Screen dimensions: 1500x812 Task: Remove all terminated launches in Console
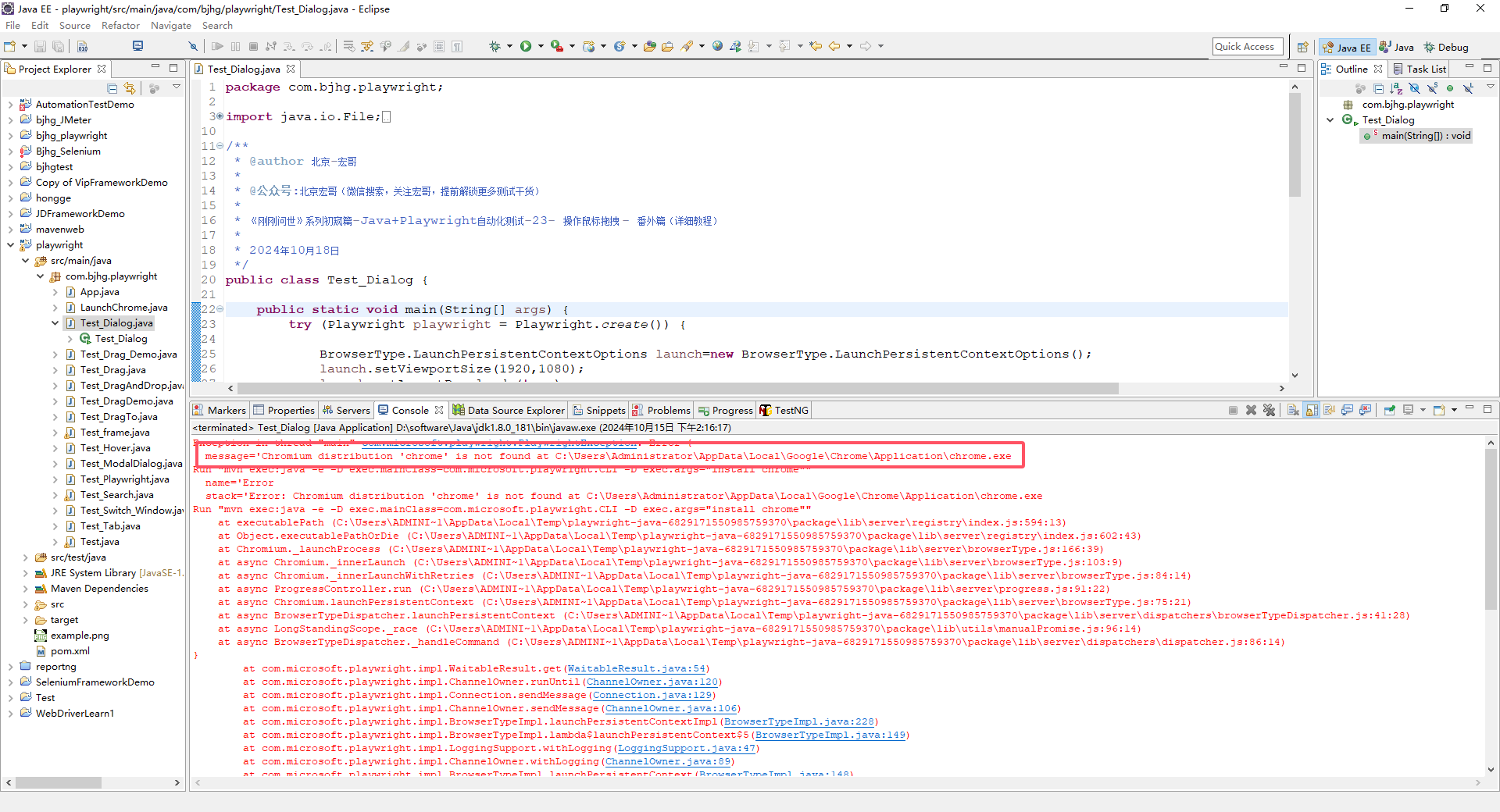tap(1269, 411)
